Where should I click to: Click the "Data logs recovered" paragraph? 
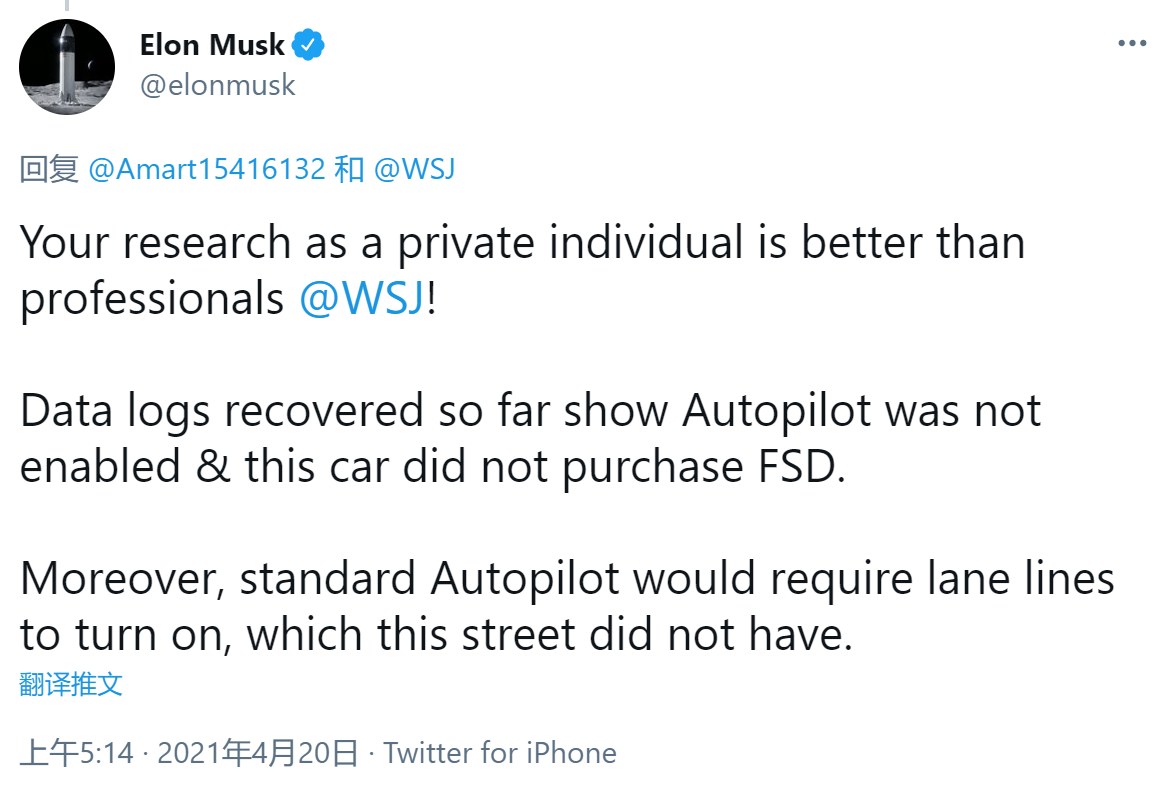(x=530, y=411)
